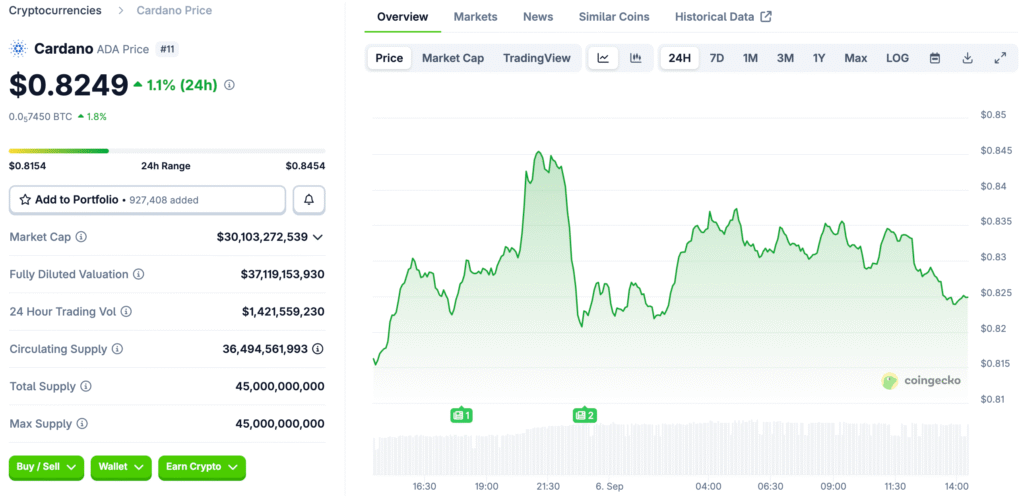Click the Cardano logo icon

[18, 48]
